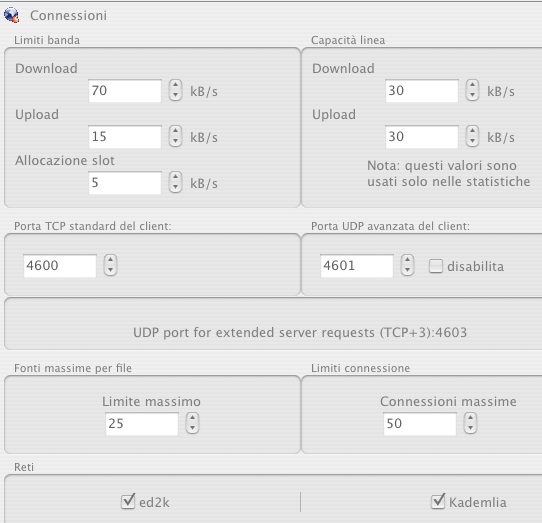Decrease Limite massimo sources with down arrow
Viewport: 542px width, 523px height.
[x=193, y=428]
